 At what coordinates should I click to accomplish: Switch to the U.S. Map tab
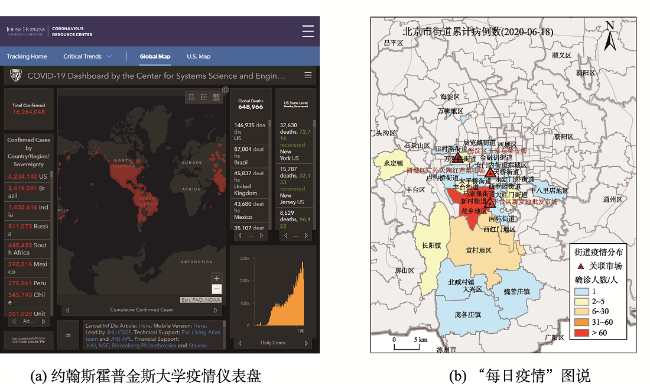pos(198,56)
